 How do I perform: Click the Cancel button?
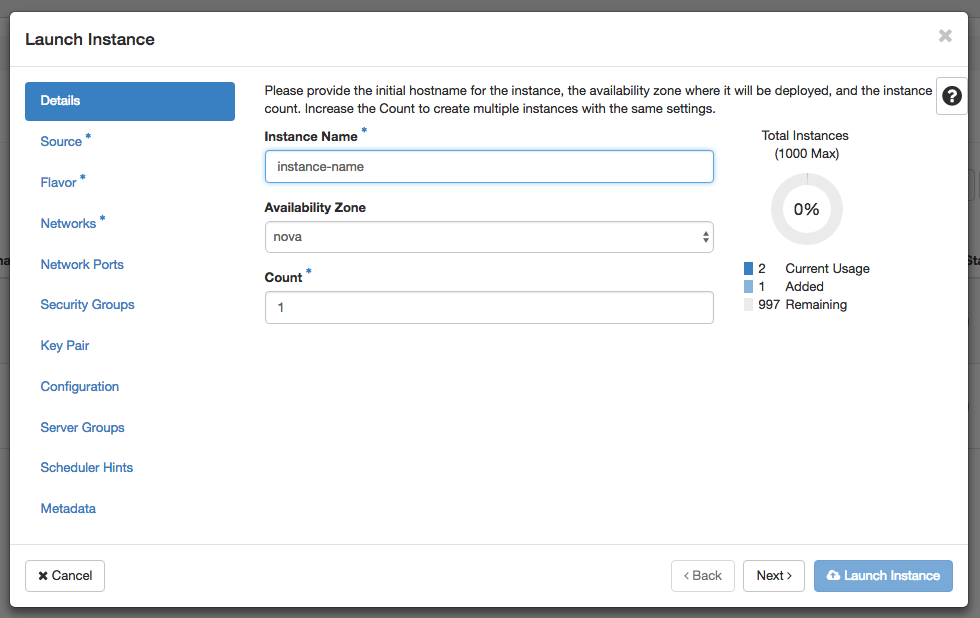tap(65, 576)
